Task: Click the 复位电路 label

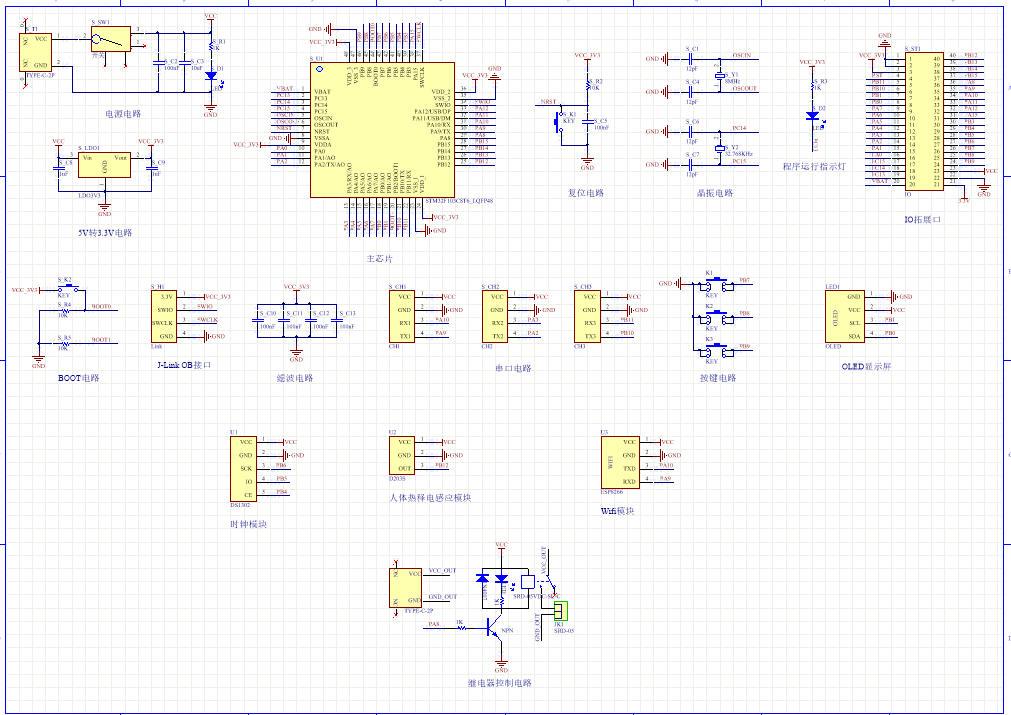Action: coord(586,193)
